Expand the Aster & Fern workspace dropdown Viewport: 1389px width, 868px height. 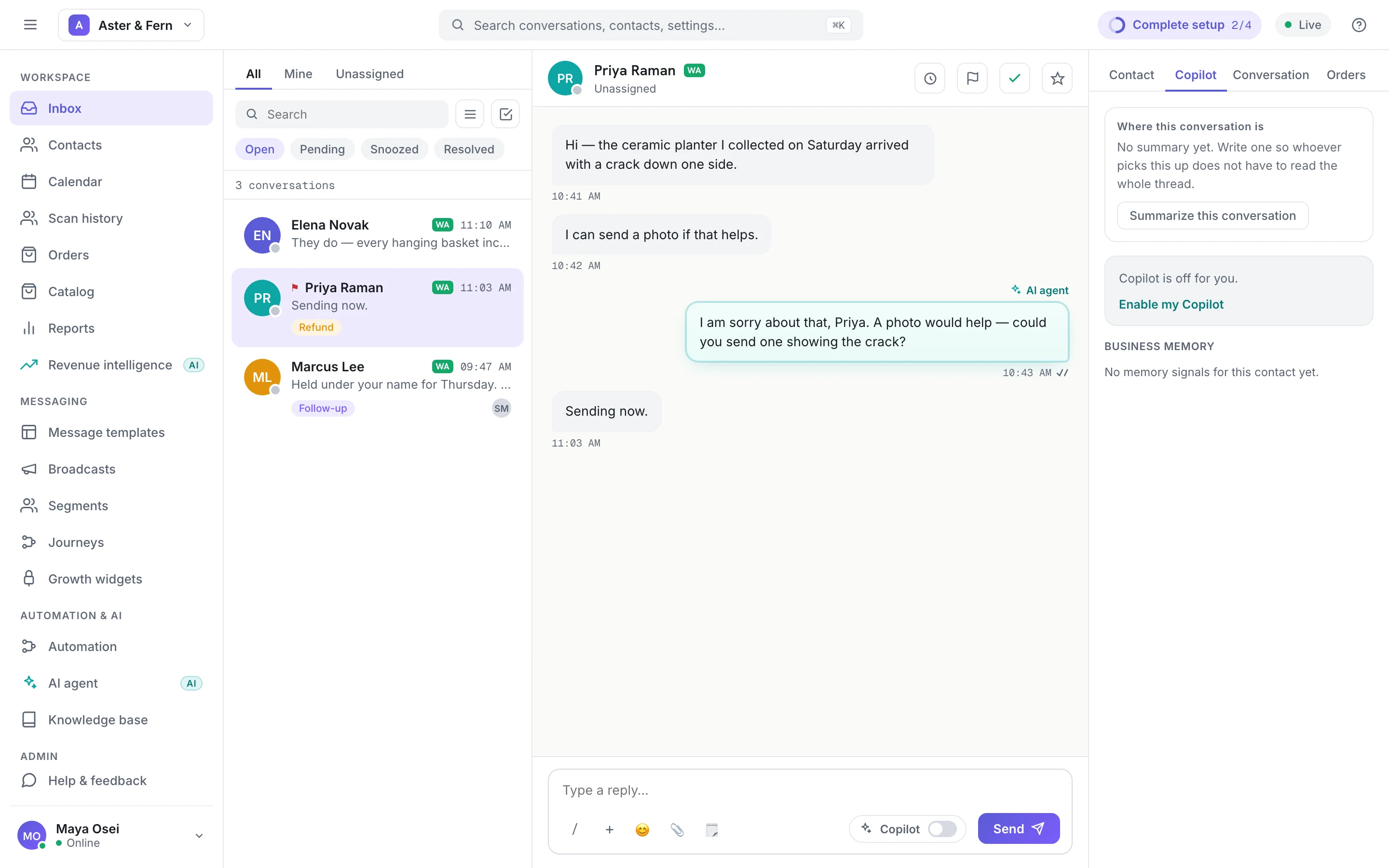[x=131, y=25]
